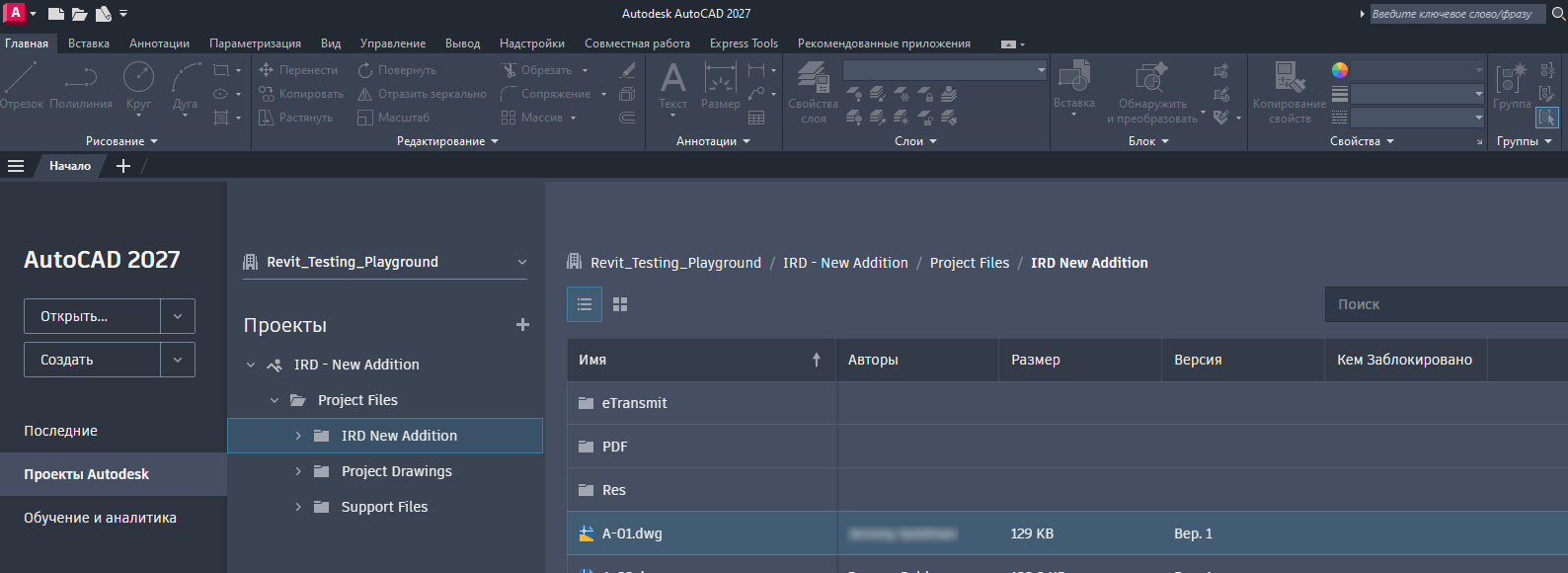This screenshot has width=1568, height=573.
Task: Open the hamburger menu beside Начало tab
Action: click(x=16, y=166)
